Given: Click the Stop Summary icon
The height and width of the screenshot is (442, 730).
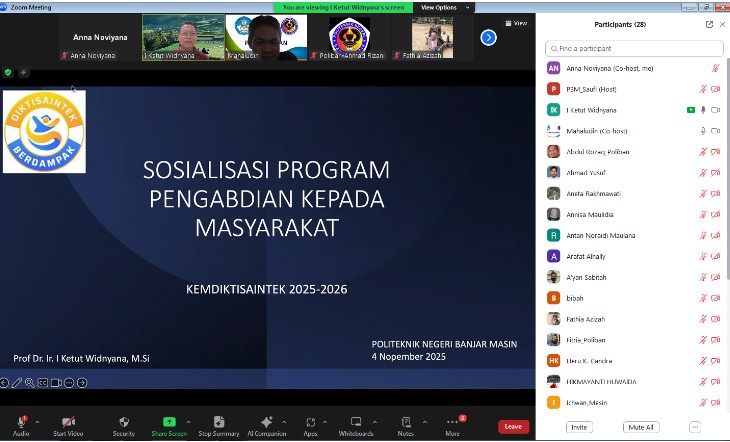Looking at the screenshot, I should [x=219, y=422].
